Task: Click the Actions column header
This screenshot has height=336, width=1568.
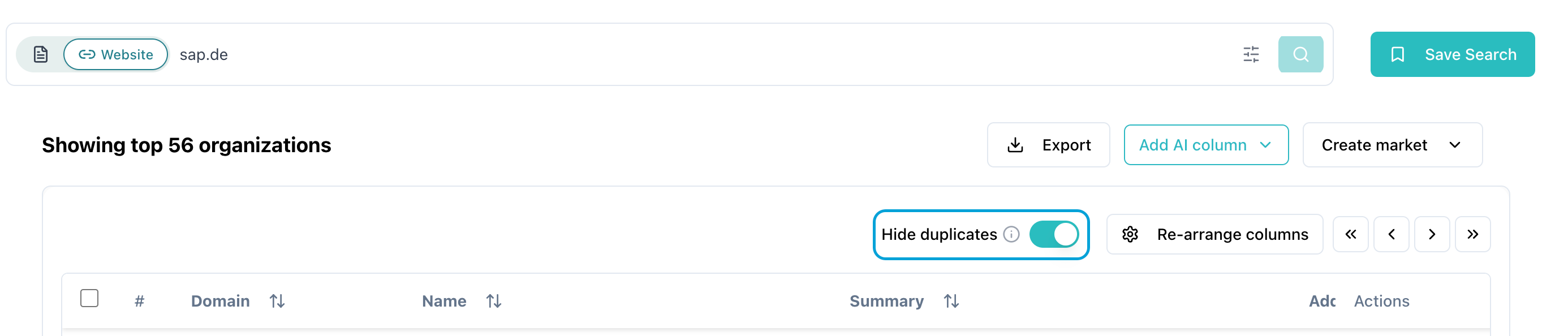Action: click(x=1381, y=301)
